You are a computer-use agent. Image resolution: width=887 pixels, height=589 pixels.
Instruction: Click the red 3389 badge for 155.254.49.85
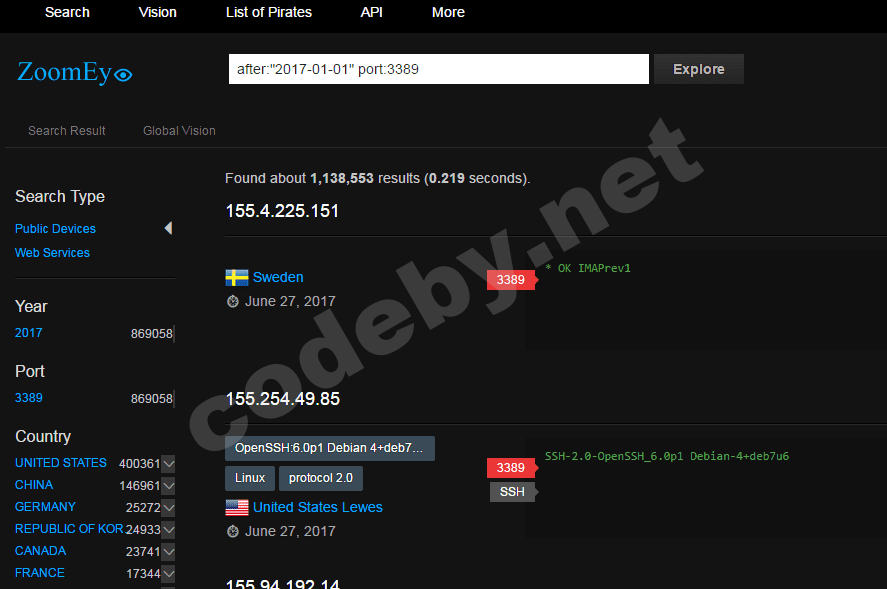(x=512, y=468)
